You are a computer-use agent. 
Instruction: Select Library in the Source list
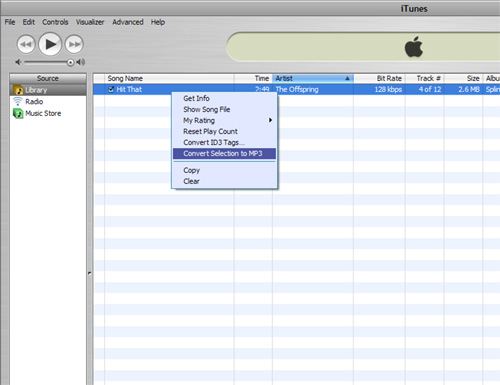point(48,90)
